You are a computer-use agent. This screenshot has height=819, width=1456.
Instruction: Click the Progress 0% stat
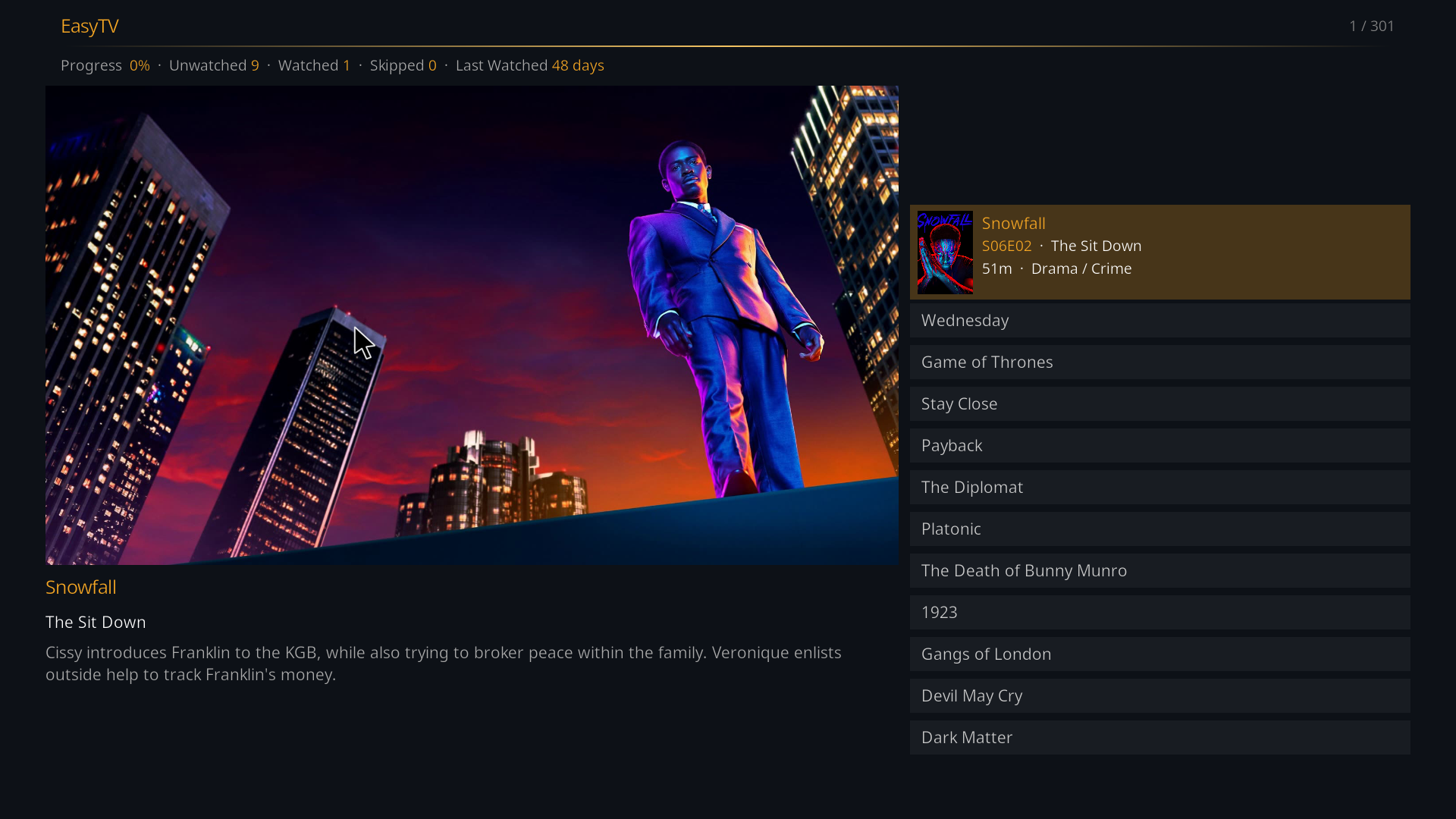coord(105,66)
